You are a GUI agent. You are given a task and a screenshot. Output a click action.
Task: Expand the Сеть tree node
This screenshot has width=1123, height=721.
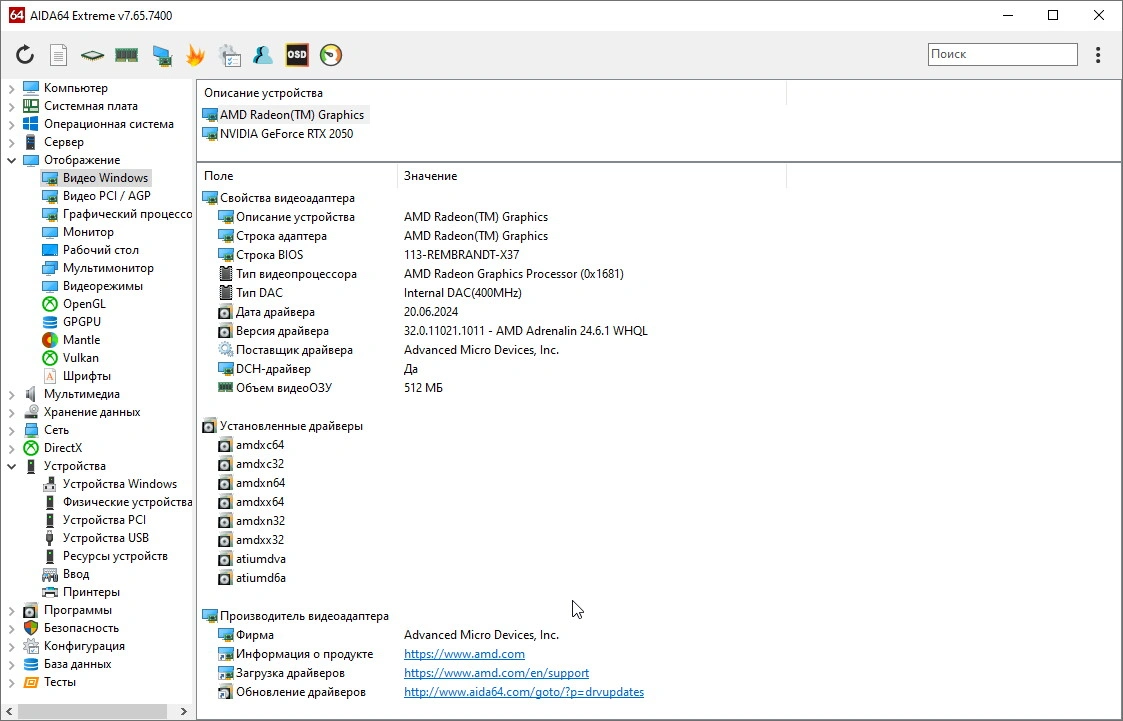11,430
